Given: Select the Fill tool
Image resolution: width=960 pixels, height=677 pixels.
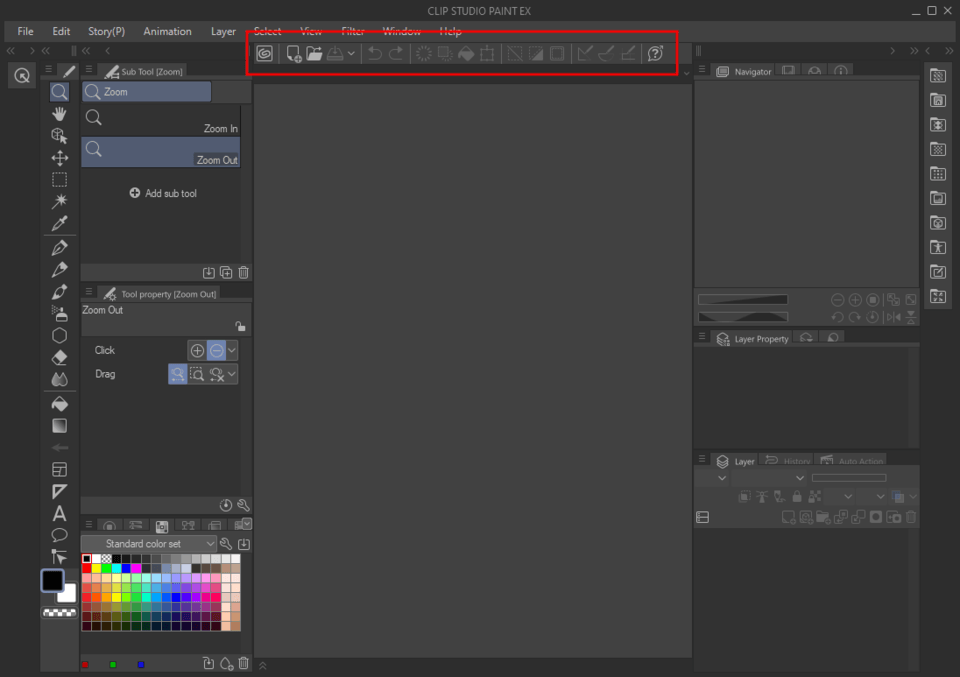Looking at the screenshot, I should coord(59,403).
